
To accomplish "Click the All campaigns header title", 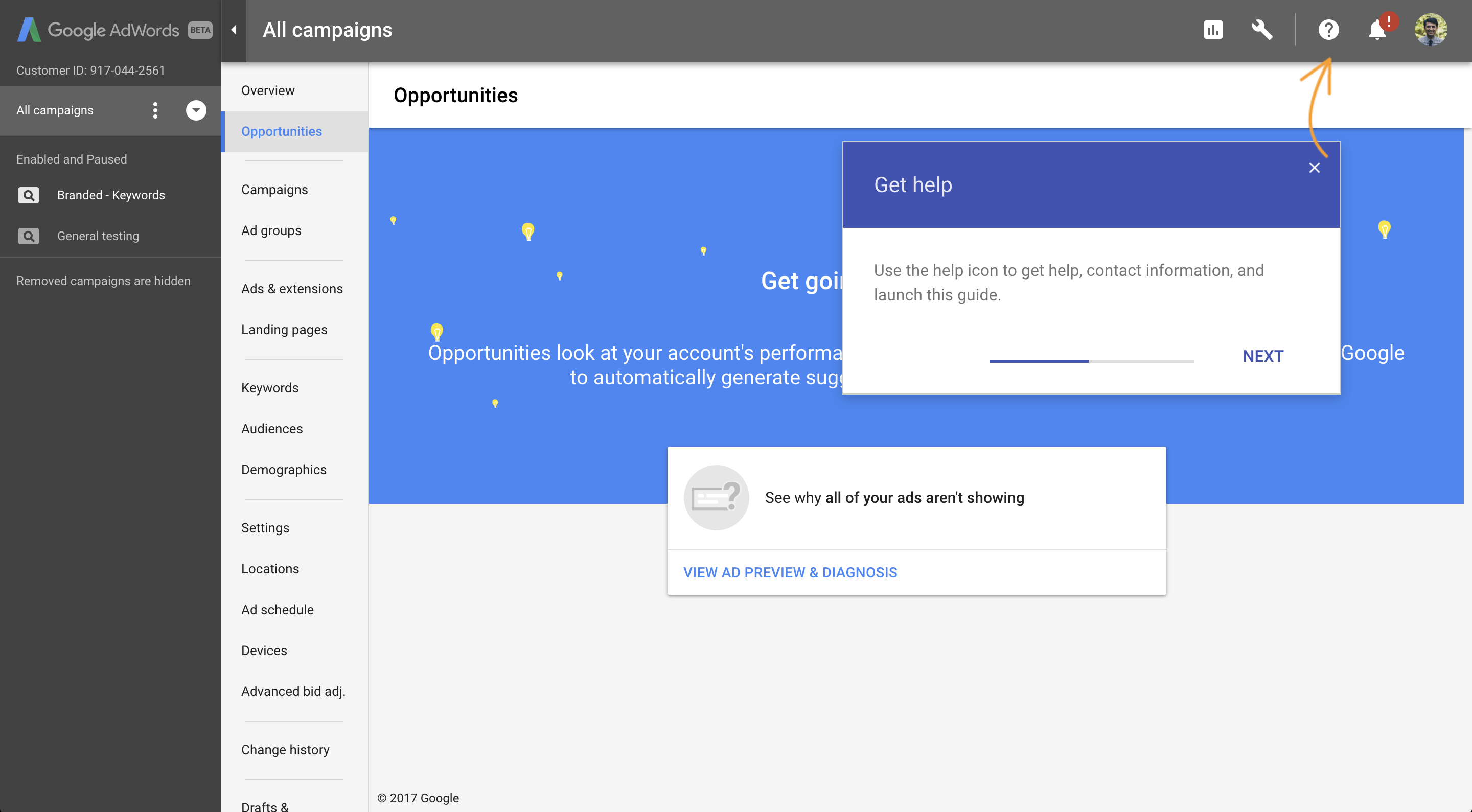I will pyautogui.click(x=328, y=30).
